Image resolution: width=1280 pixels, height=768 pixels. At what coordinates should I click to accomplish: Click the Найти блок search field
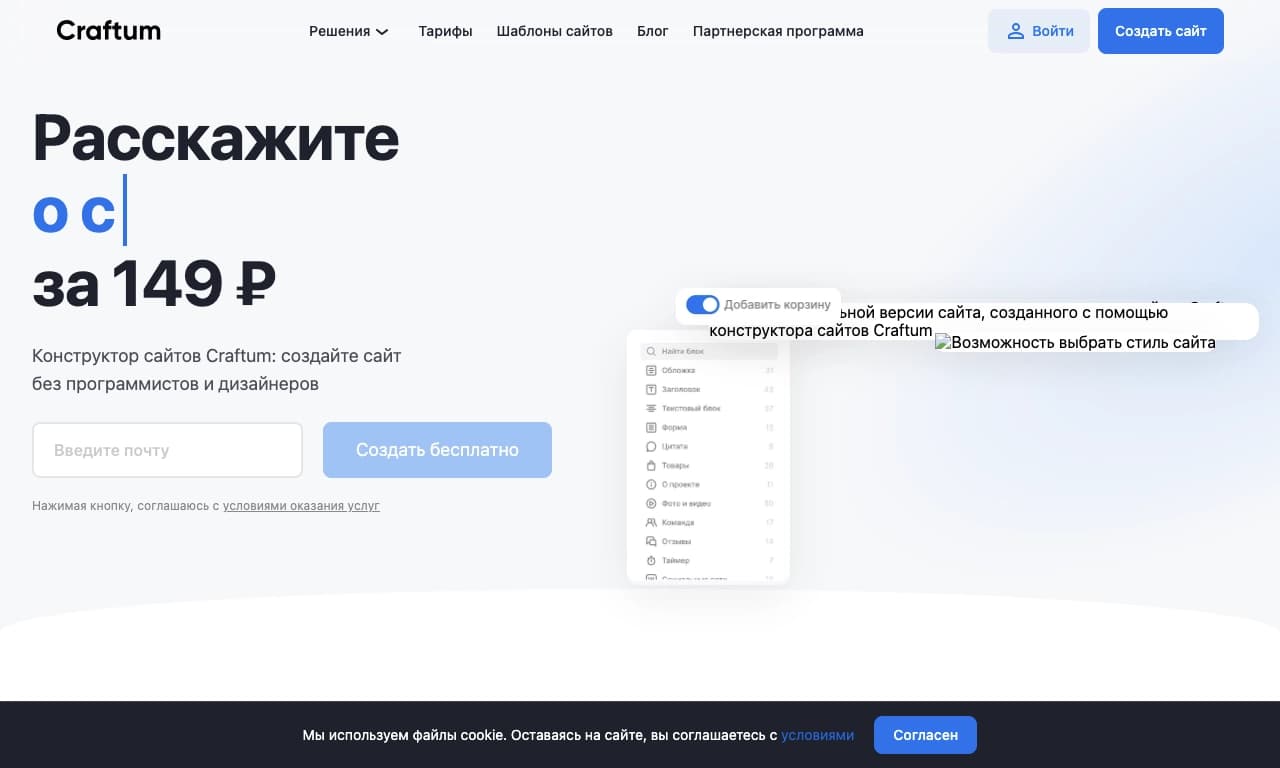(x=709, y=352)
